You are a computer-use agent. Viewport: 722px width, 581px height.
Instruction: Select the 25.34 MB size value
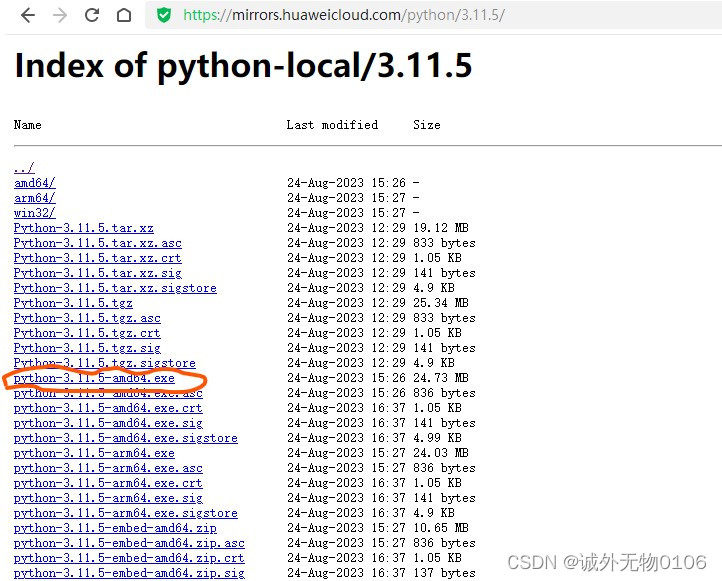tap(441, 303)
